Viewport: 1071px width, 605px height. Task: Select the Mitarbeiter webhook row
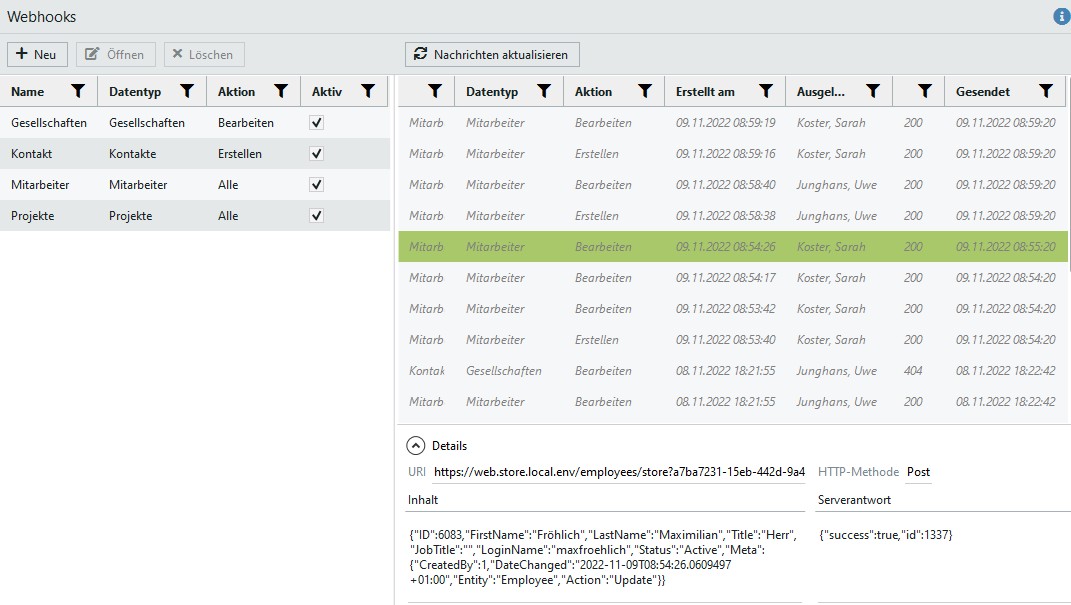[150, 185]
